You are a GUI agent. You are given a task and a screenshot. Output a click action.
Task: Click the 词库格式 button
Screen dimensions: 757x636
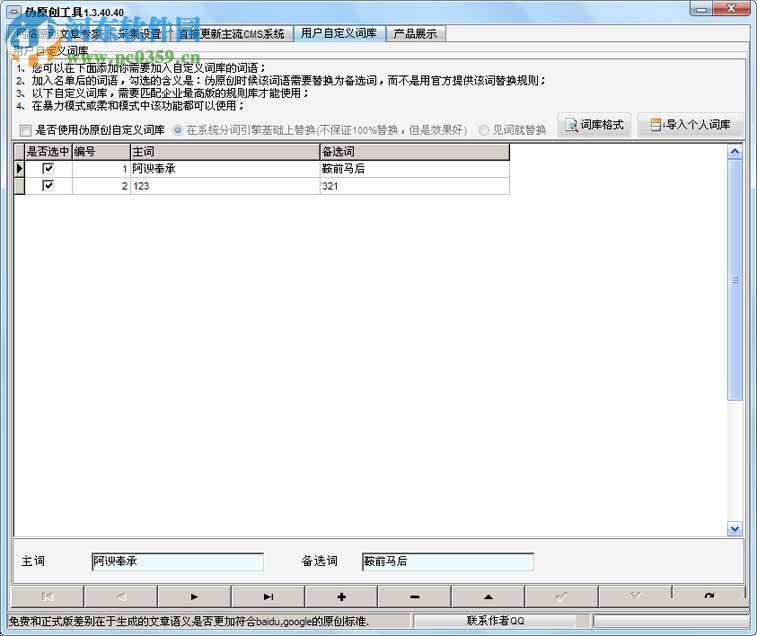click(x=594, y=125)
